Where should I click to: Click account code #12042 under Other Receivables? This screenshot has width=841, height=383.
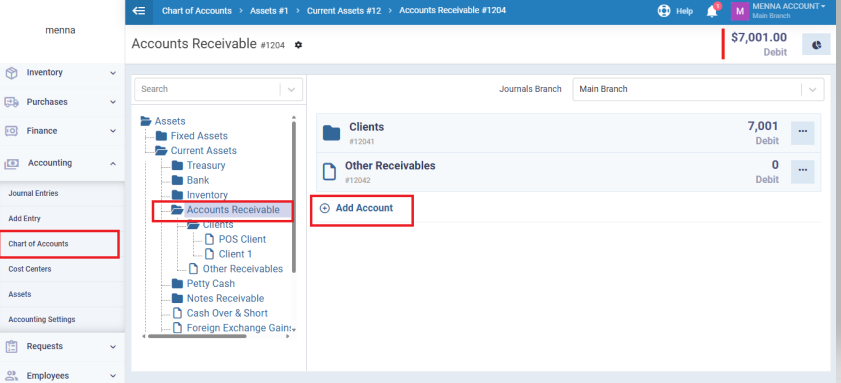click(x=357, y=180)
